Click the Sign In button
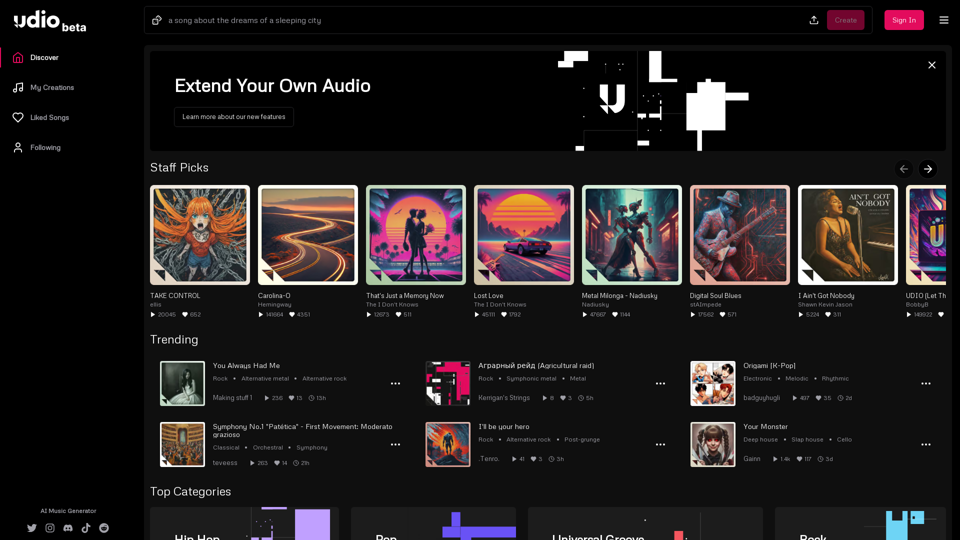The image size is (960, 540). coord(904,20)
